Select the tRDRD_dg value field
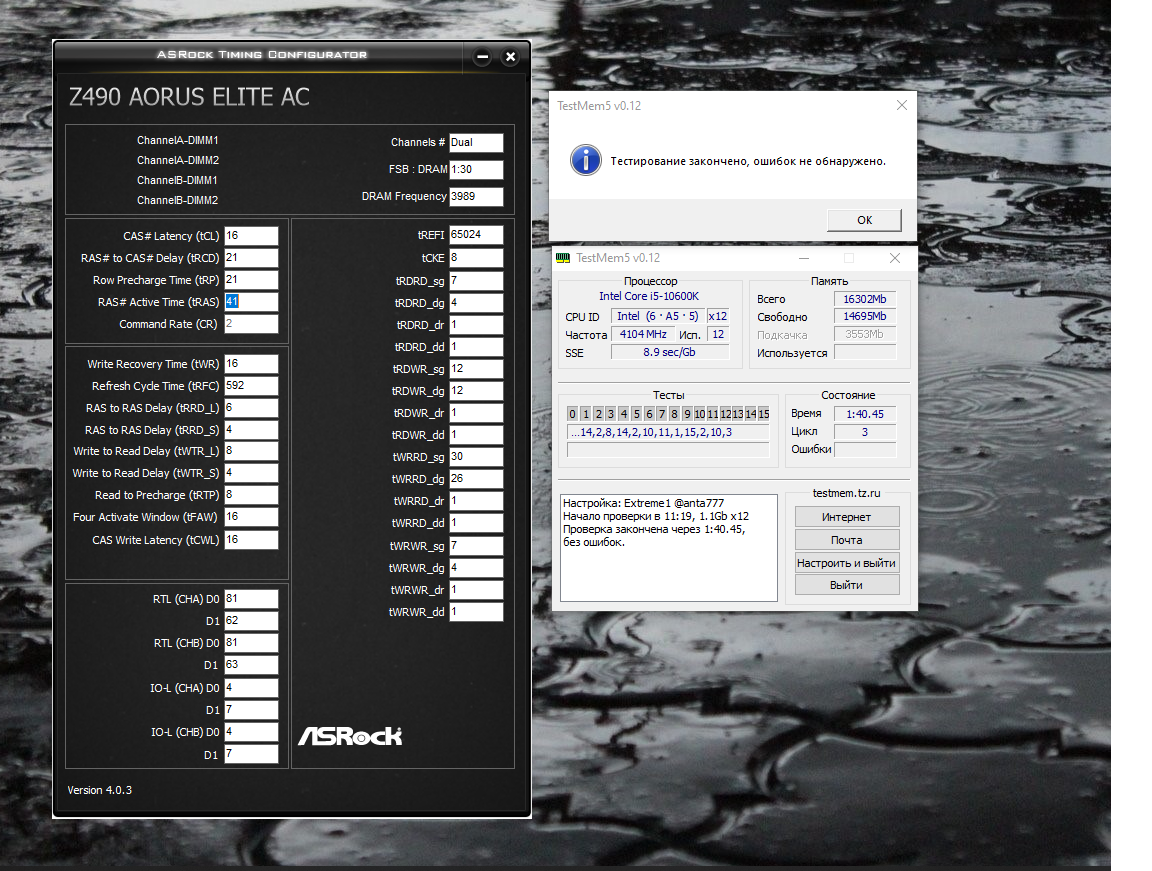1152x871 pixels. point(476,303)
